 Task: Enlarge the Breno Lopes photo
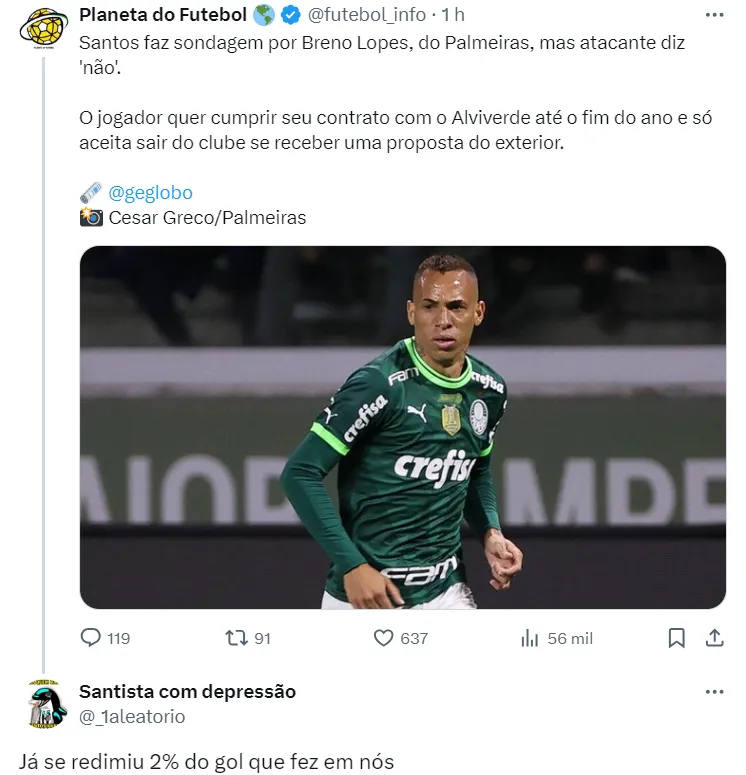point(402,427)
